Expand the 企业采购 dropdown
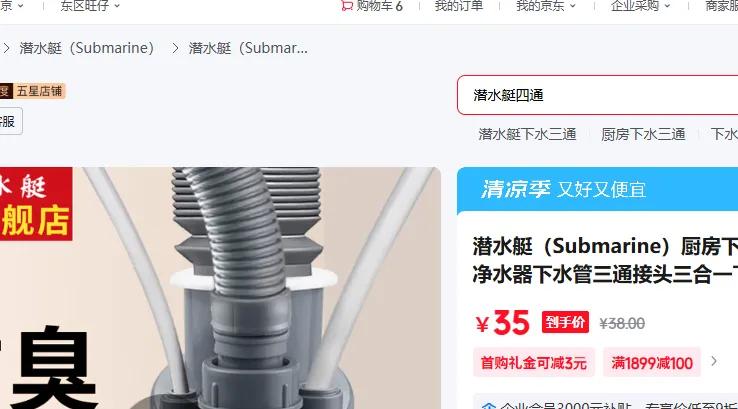 coord(641,6)
